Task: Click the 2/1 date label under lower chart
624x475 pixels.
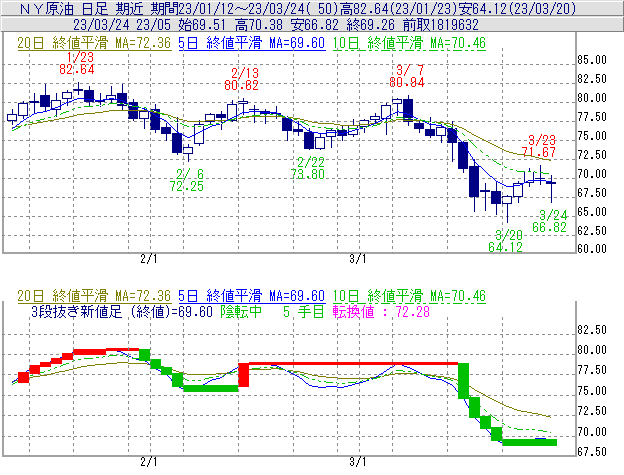Action: click(149, 462)
